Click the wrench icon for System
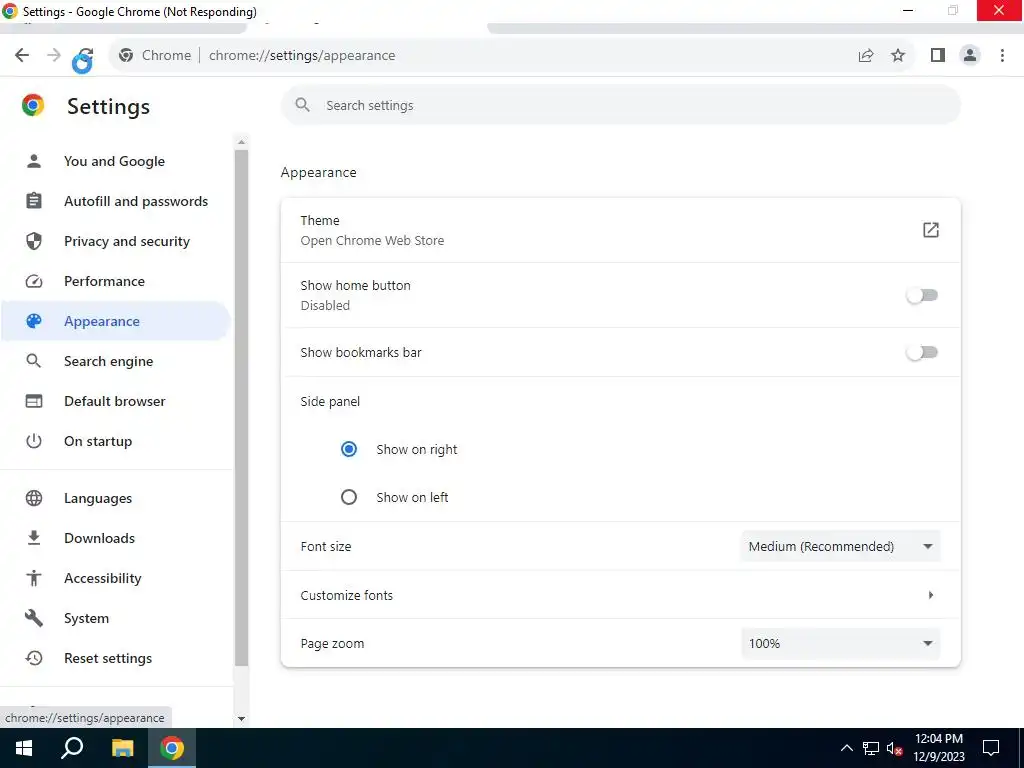Screen dimensions: 1024x768 tap(34, 618)
